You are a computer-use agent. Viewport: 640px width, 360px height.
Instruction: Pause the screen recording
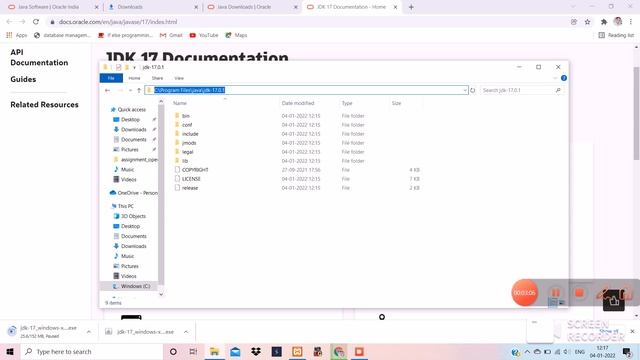(x=556, y=293)
